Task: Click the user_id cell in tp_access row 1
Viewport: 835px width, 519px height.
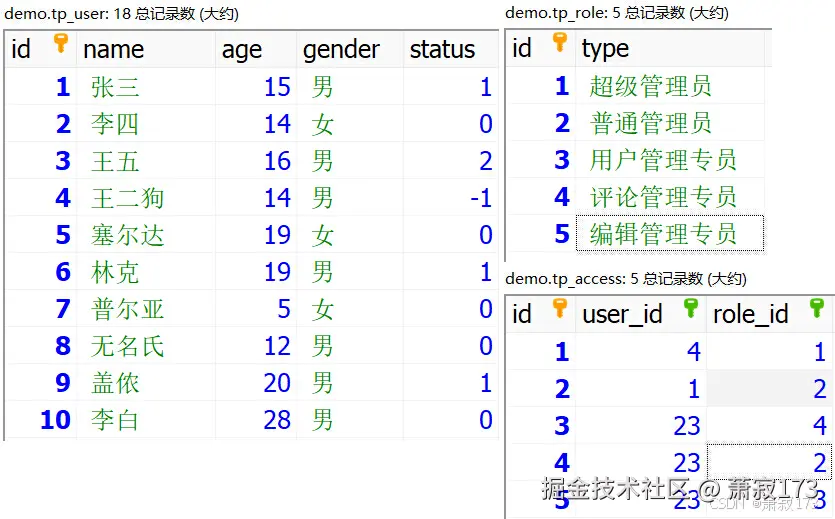Action: click(x=641, y=351)
